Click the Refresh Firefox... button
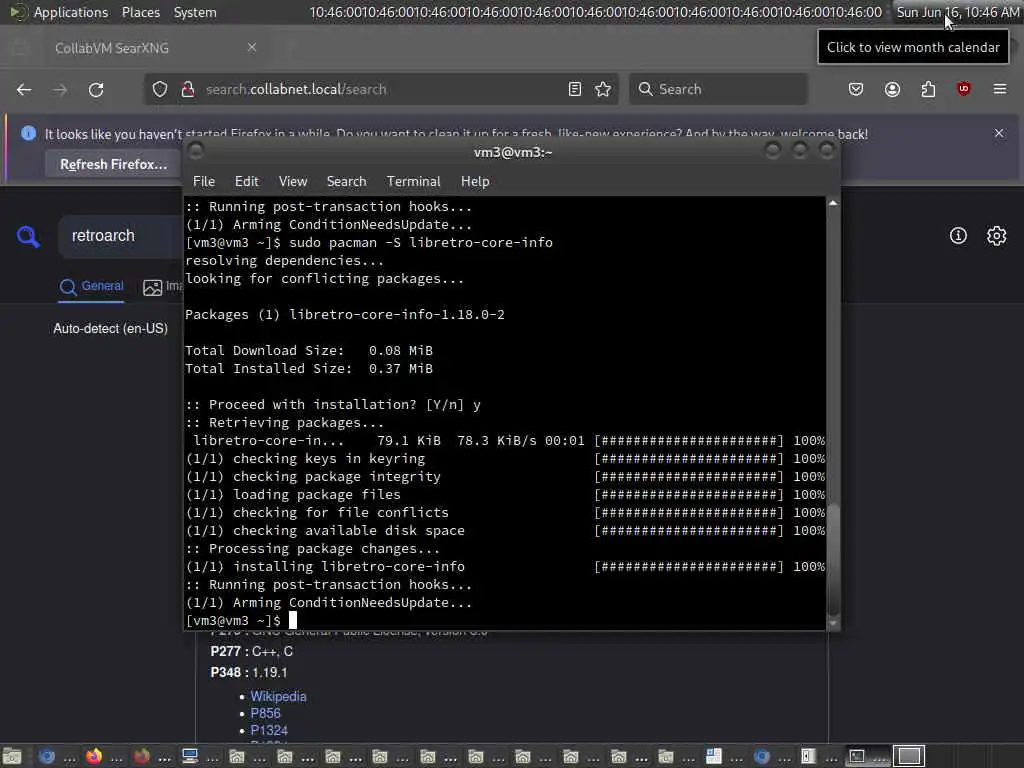The height and width of the screenshot is (768, 1024). click(x=114, y=165)
